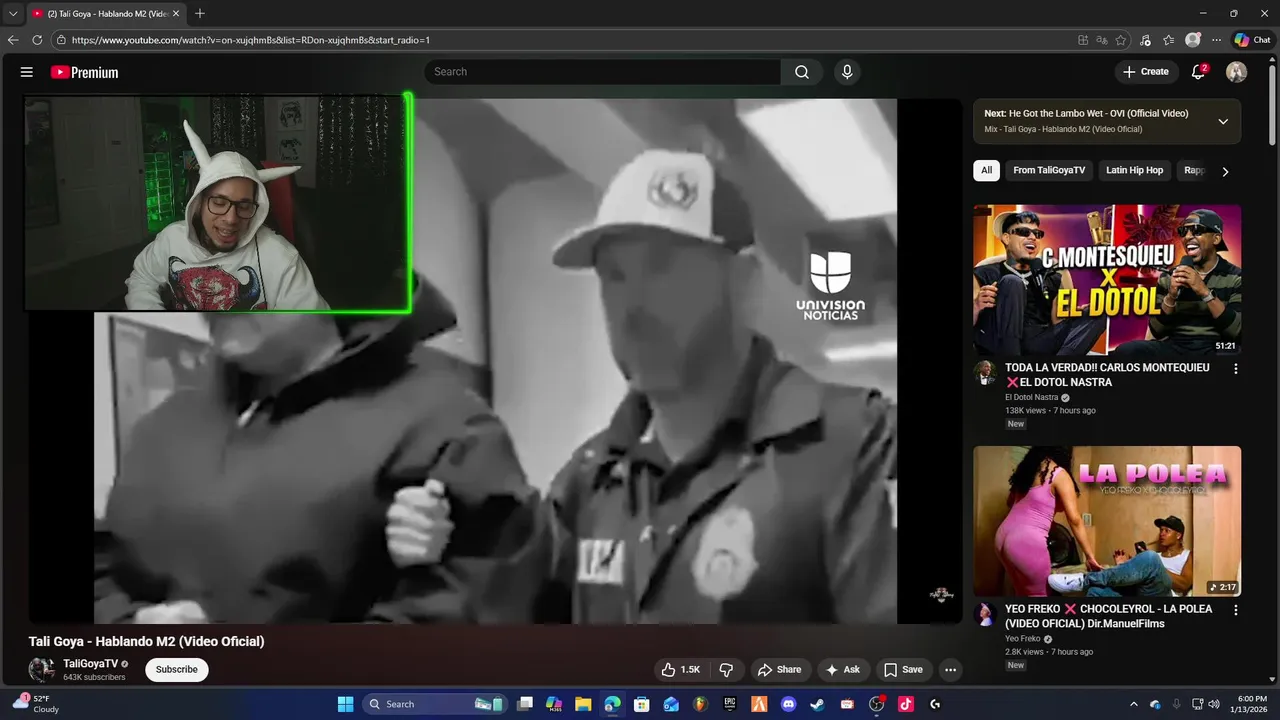Go to YouTube Premium home logo
This screenshot has width=1280, height=720.
point(84,72)
